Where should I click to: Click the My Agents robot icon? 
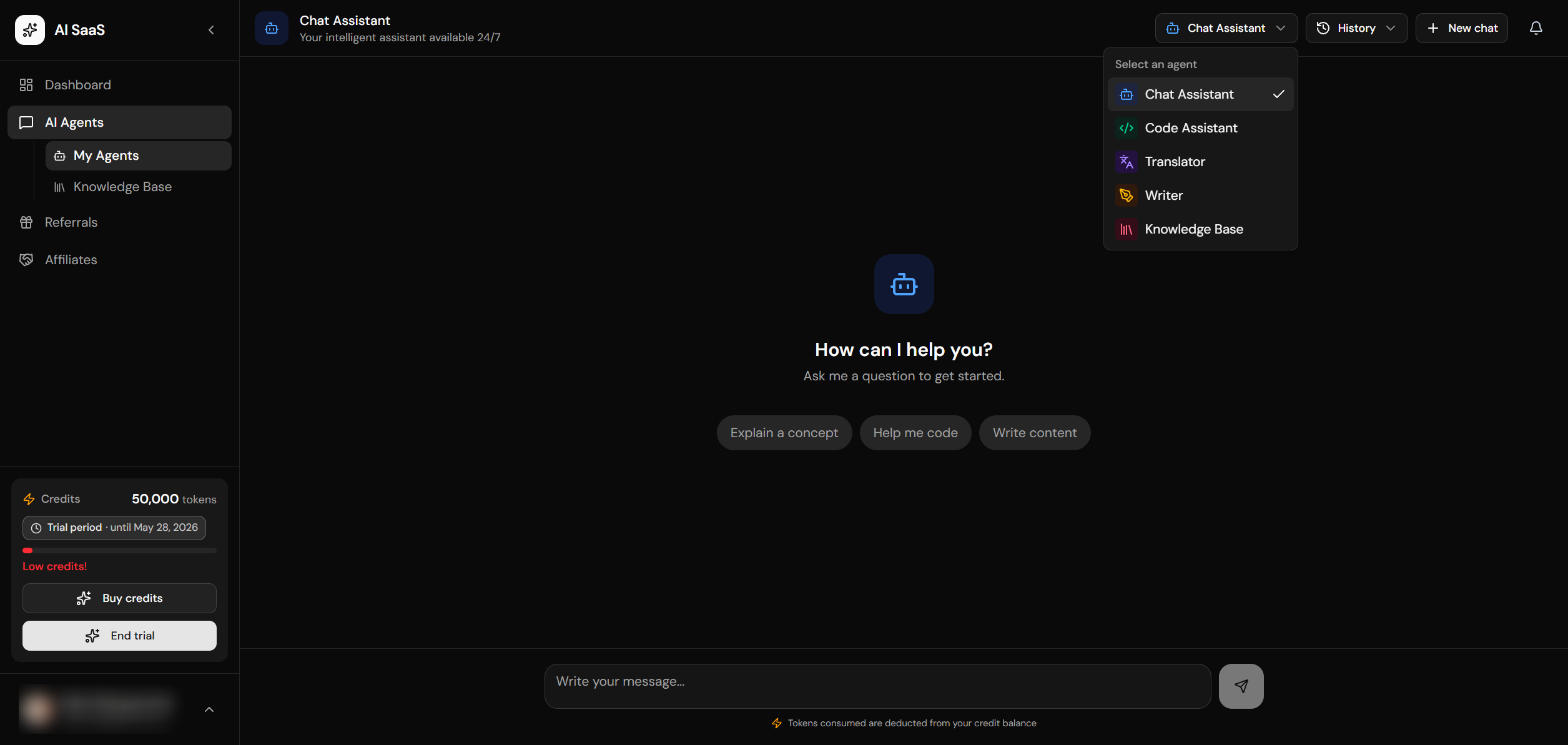pos(60,156)
